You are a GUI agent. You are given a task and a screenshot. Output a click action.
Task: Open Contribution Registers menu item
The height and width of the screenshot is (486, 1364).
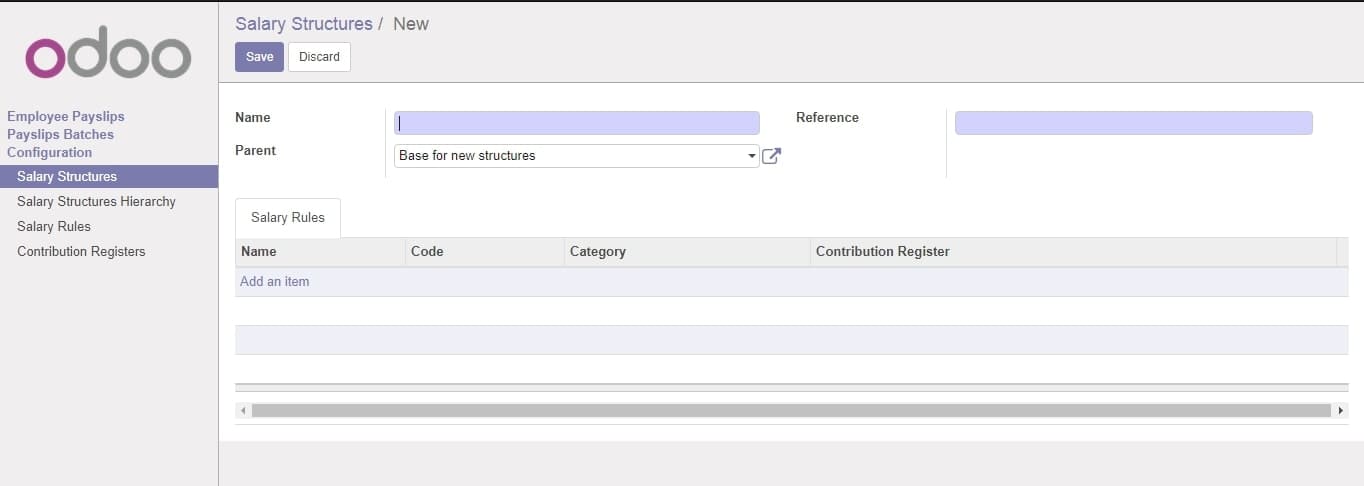click(81, 252)
